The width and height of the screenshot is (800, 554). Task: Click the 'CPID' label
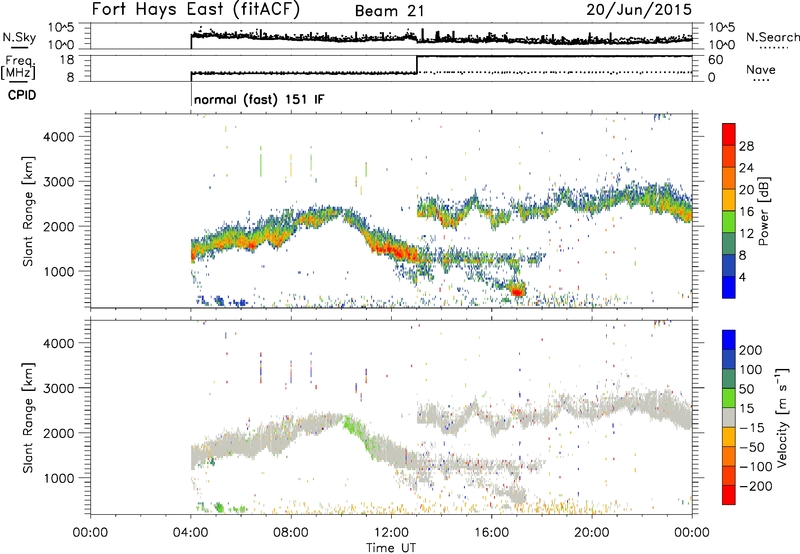coord(22,95)
